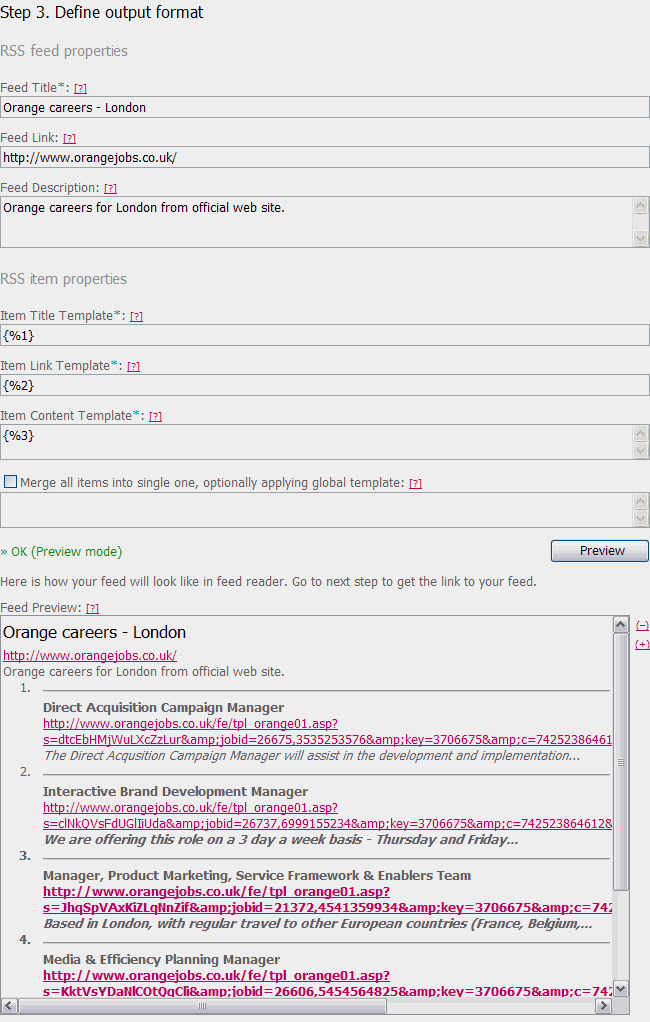This screenshot has width=650, height=1022.
Task: Open the orangejobs.co.uk link in the feed preview
Action: pos(90,656)
